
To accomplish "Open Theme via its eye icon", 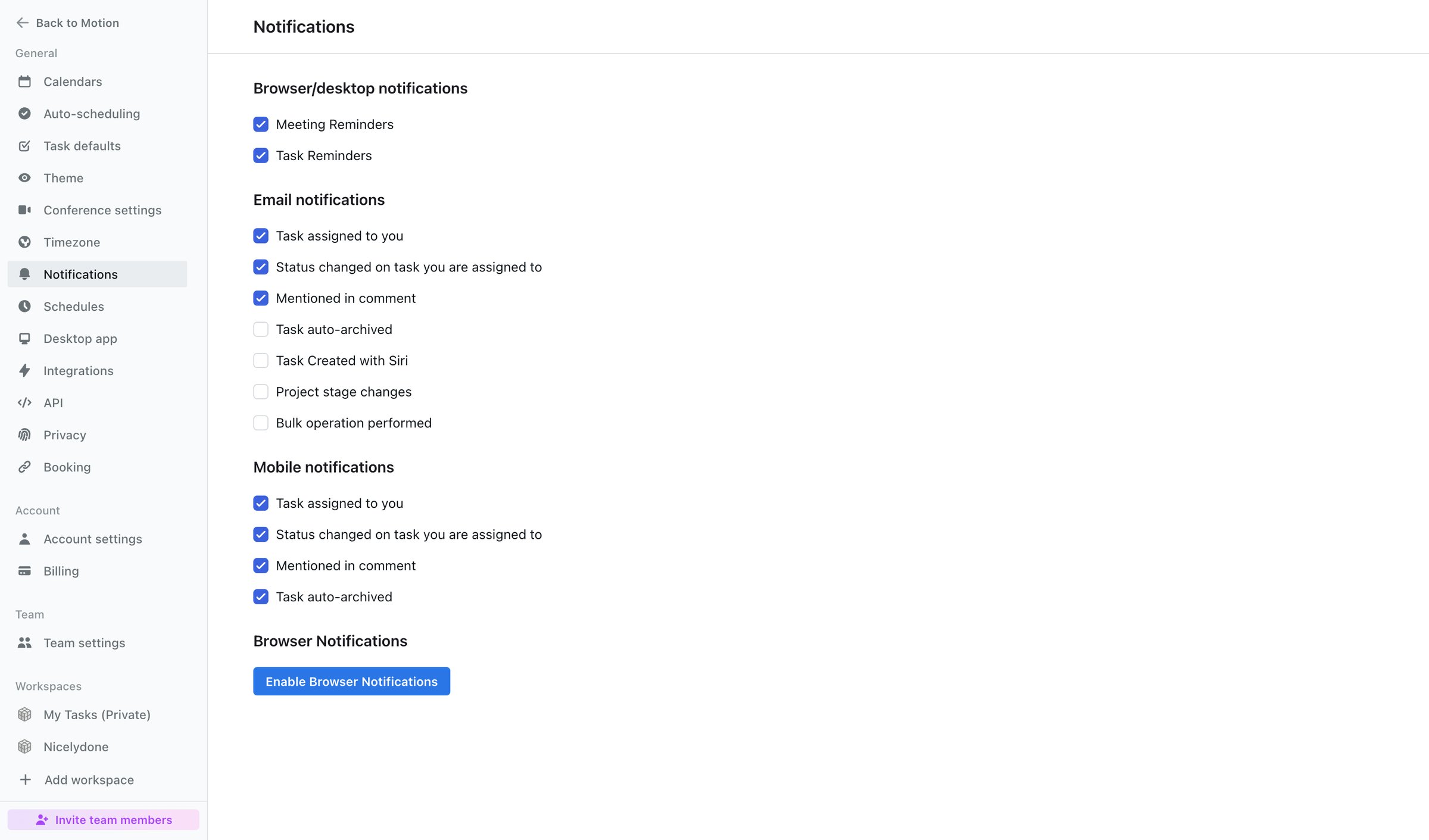I will coord(24,178).
